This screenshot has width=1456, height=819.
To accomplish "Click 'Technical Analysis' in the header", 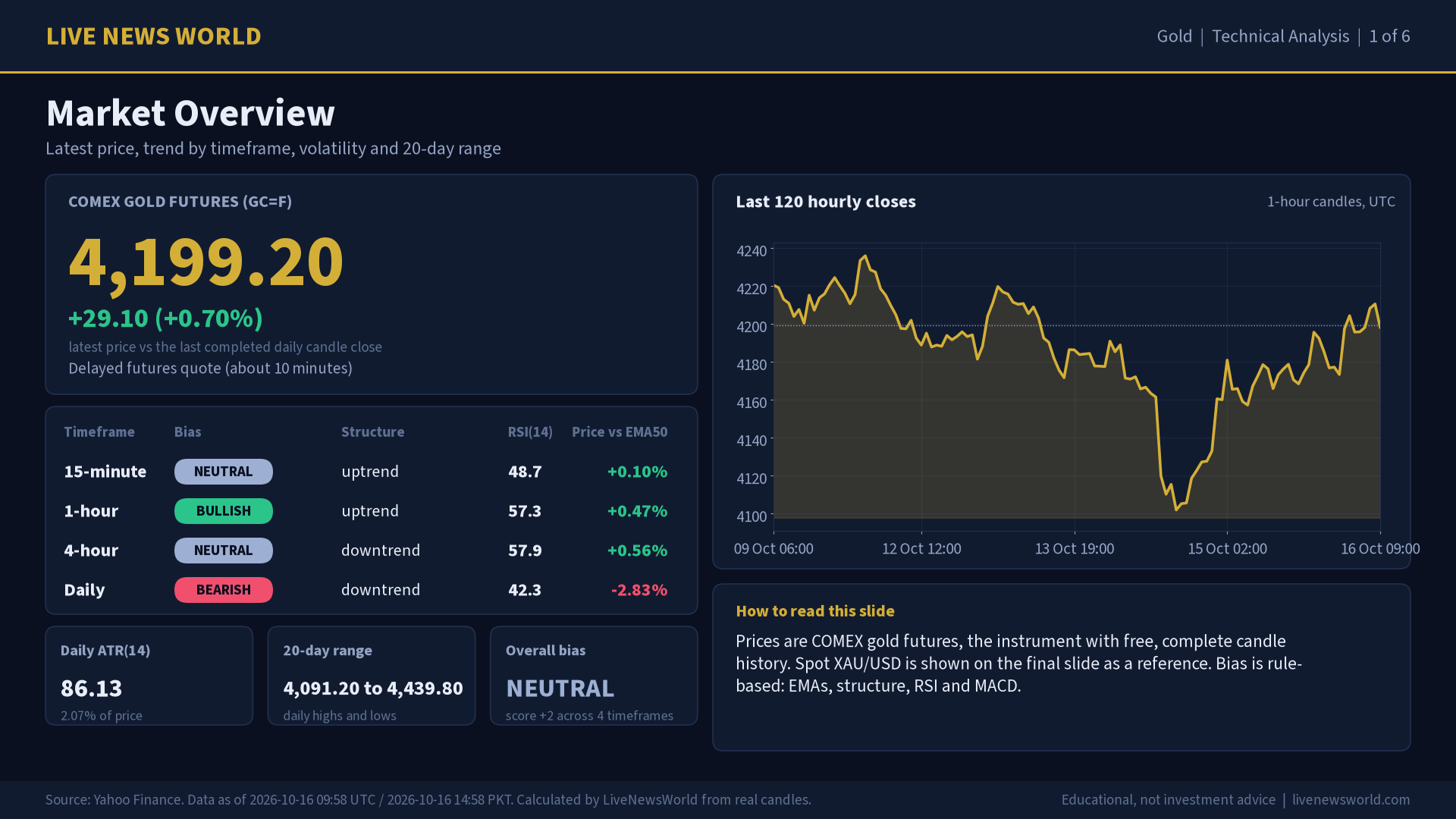I will click(x=1280, y=36).
